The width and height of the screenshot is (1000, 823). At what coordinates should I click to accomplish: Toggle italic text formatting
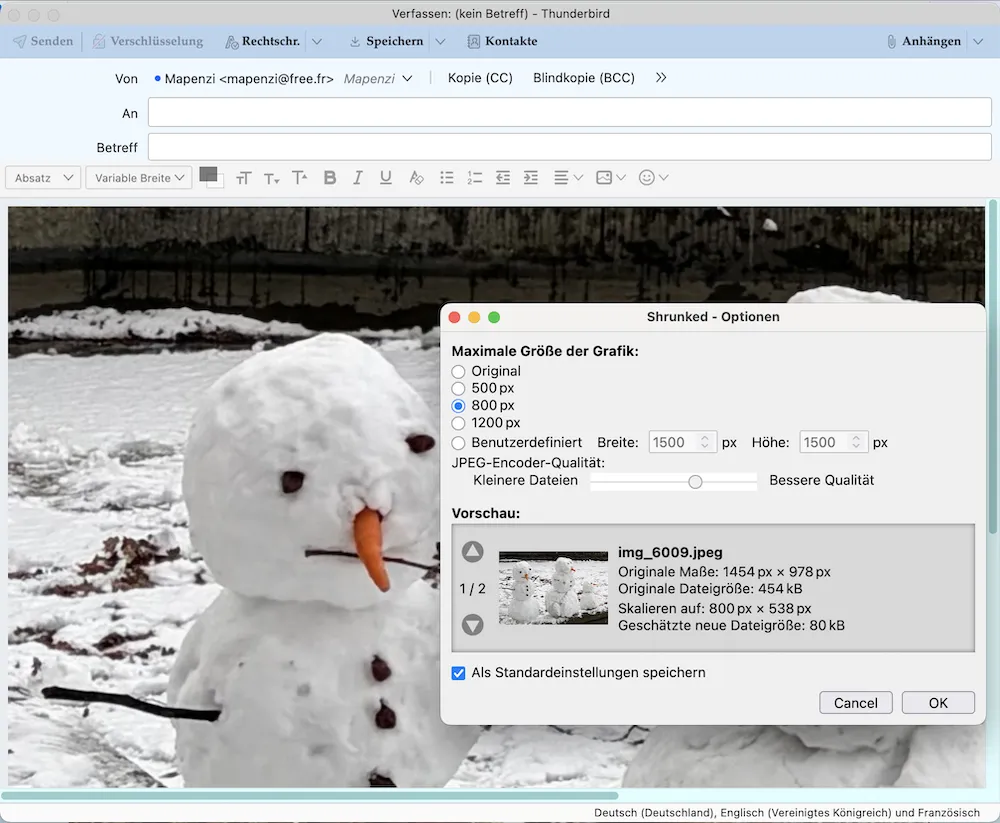coord(358,177)
